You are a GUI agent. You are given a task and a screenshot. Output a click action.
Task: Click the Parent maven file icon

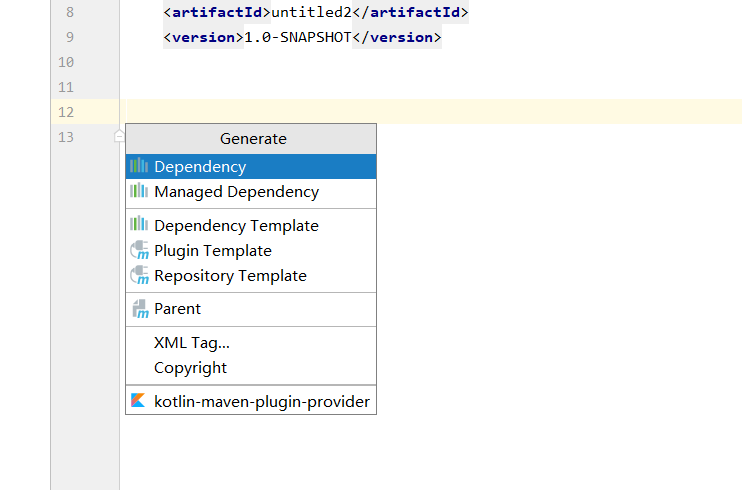tap(140, 309)
